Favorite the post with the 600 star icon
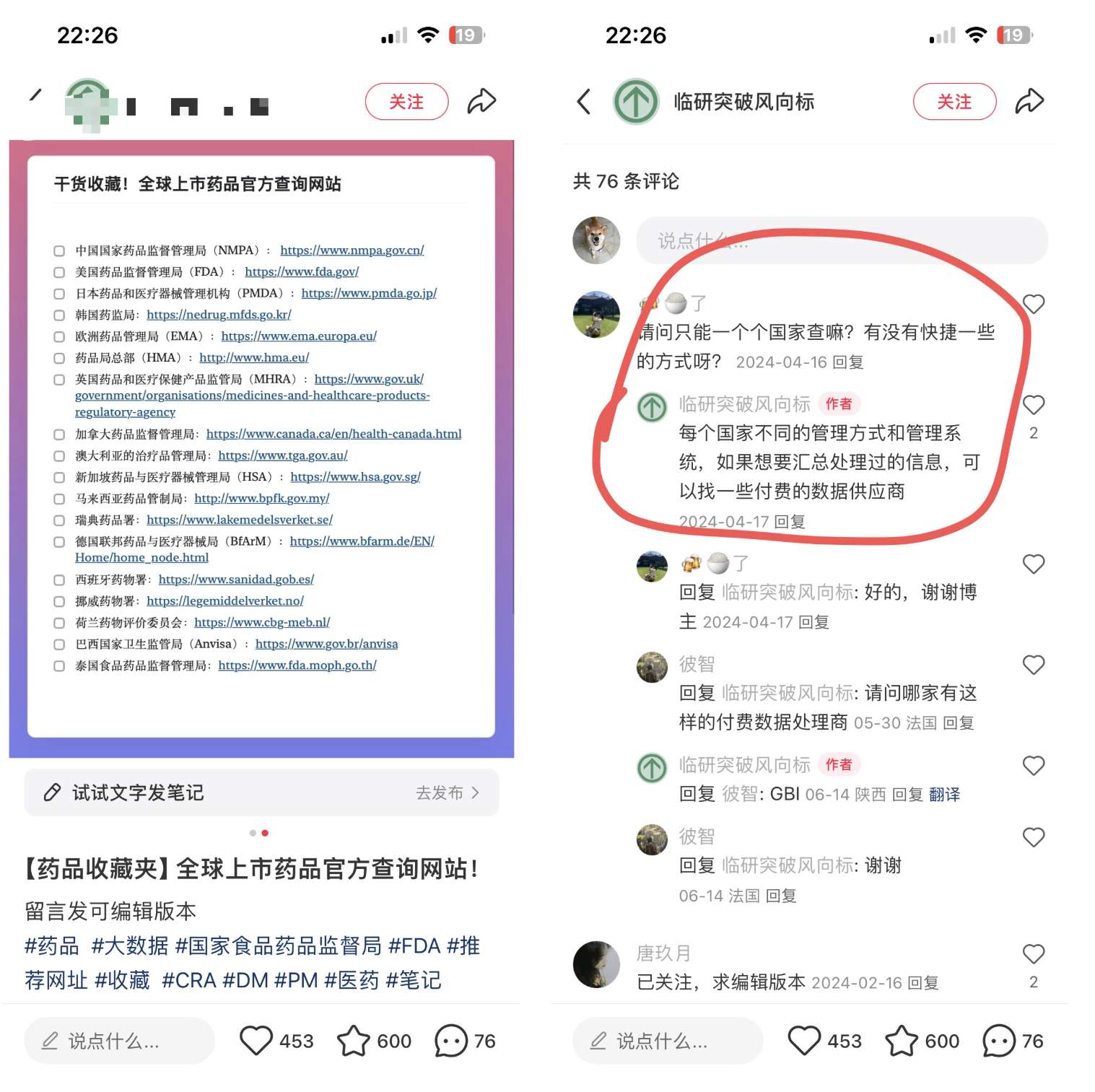This screenshot has width=1095, height=1092. click(354, 1041)
